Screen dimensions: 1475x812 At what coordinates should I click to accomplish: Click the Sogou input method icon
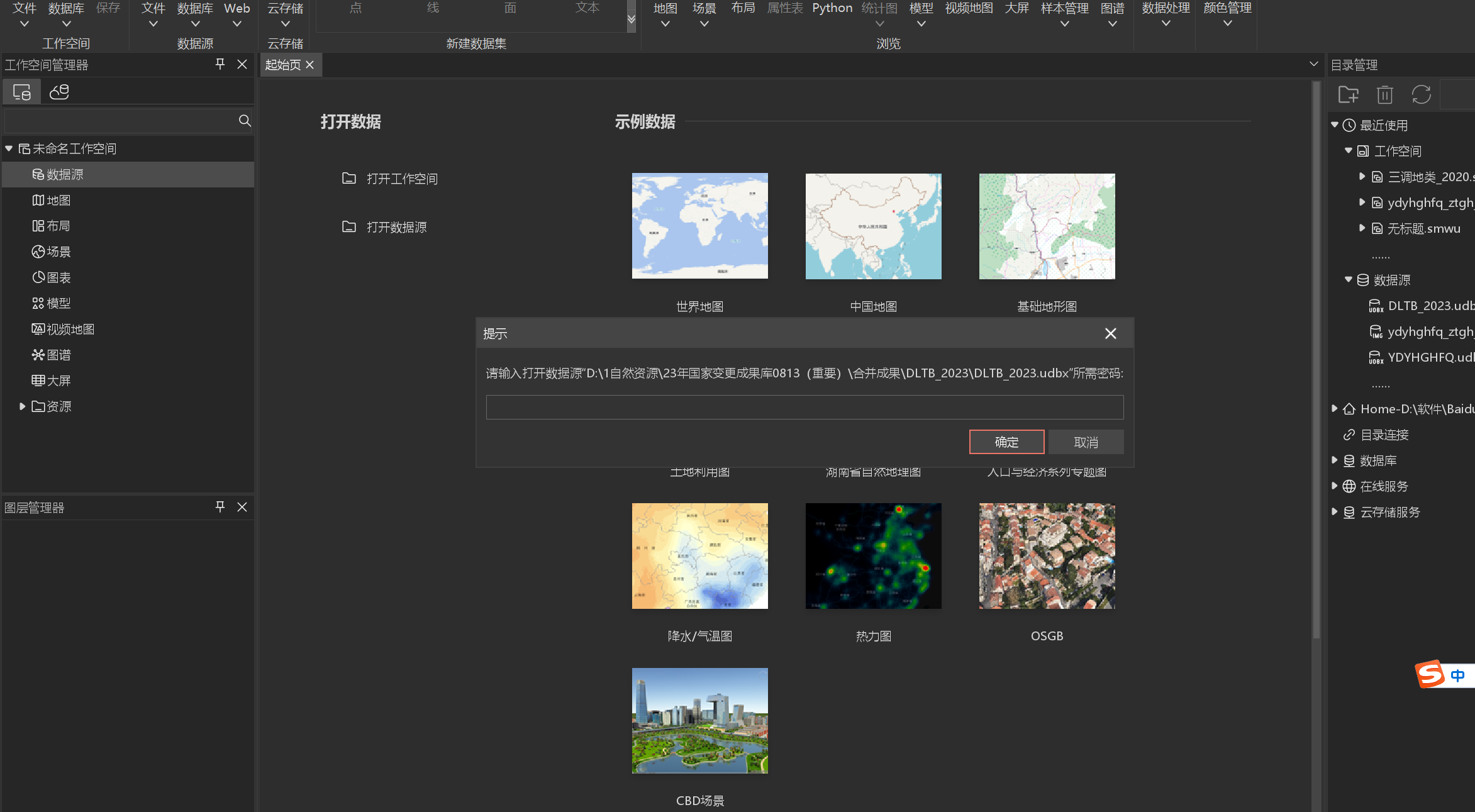pos(1430,675)
